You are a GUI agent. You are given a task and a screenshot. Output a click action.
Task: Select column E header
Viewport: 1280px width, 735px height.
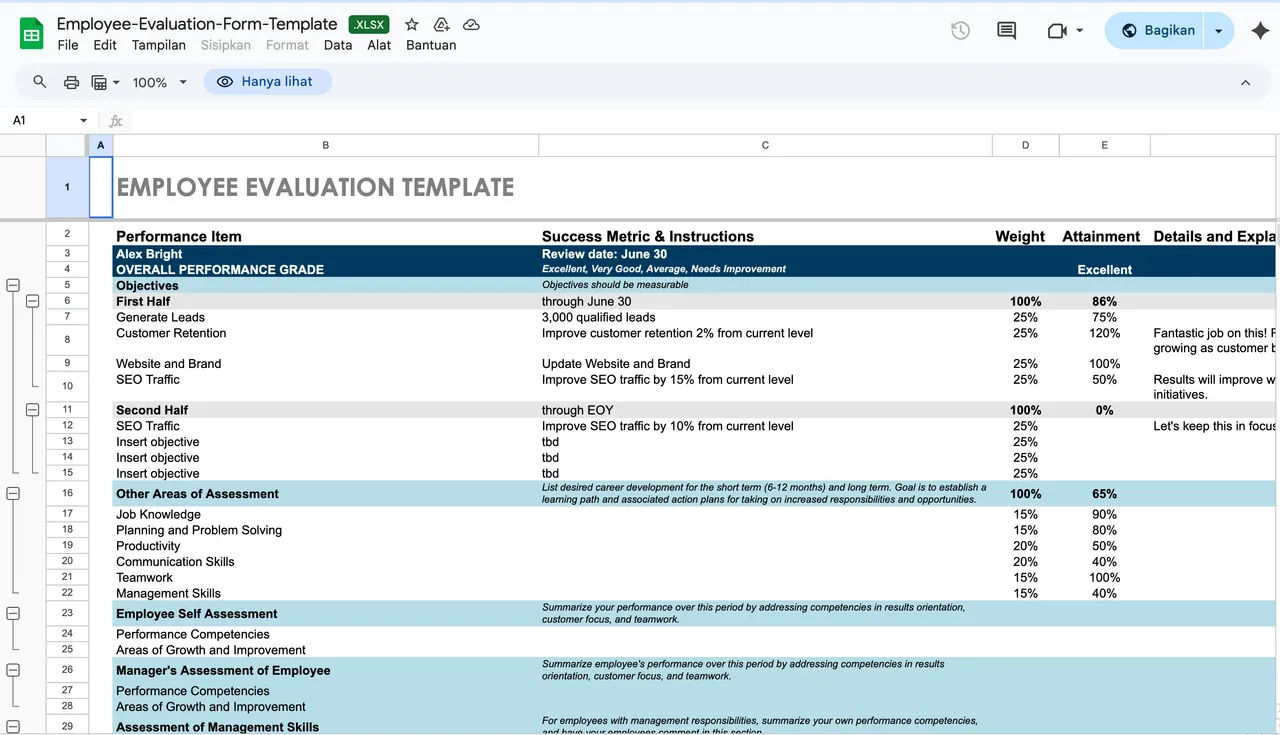(1105, 145)
